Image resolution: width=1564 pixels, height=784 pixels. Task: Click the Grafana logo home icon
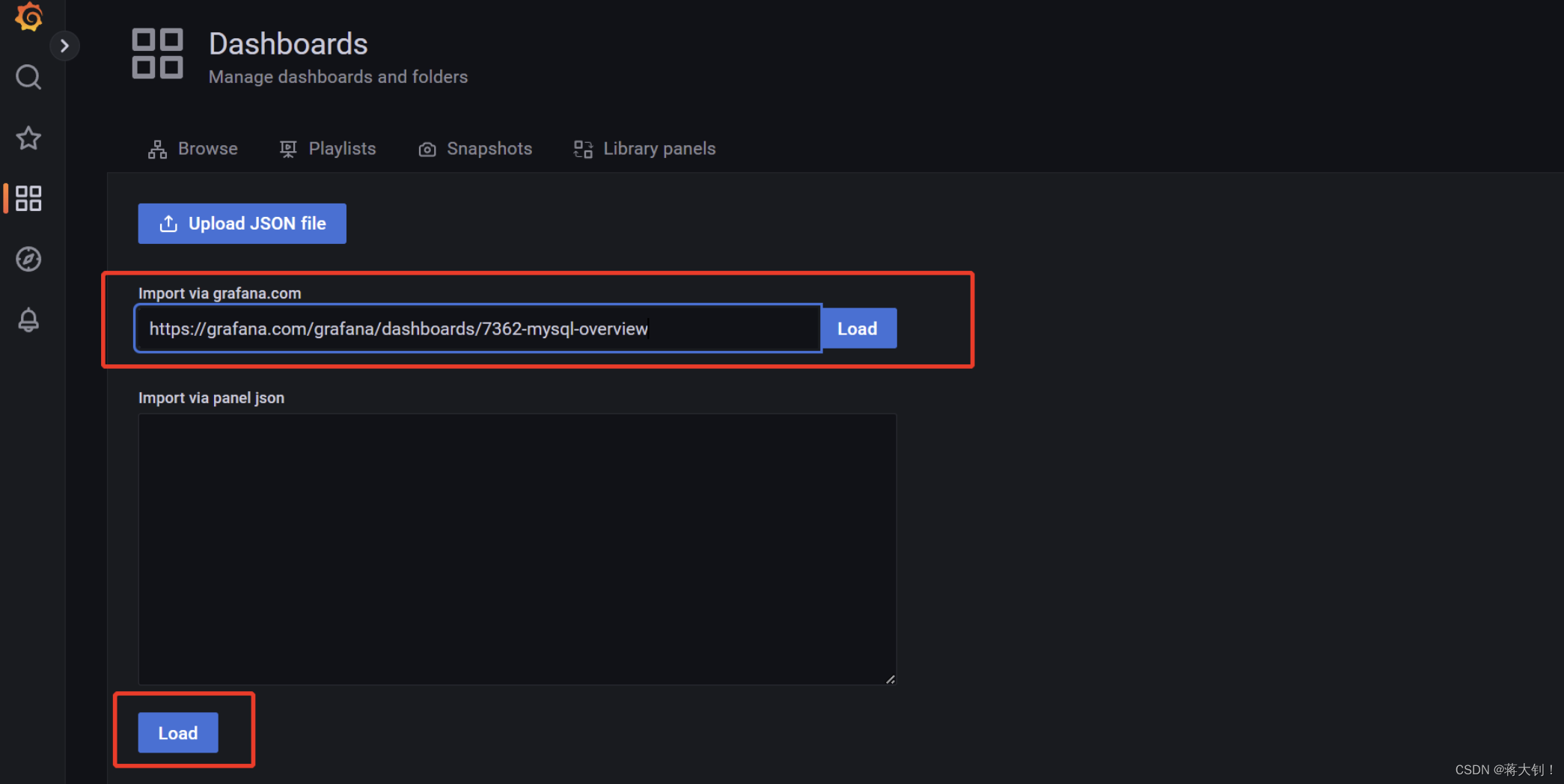click(x=28, y=16)
